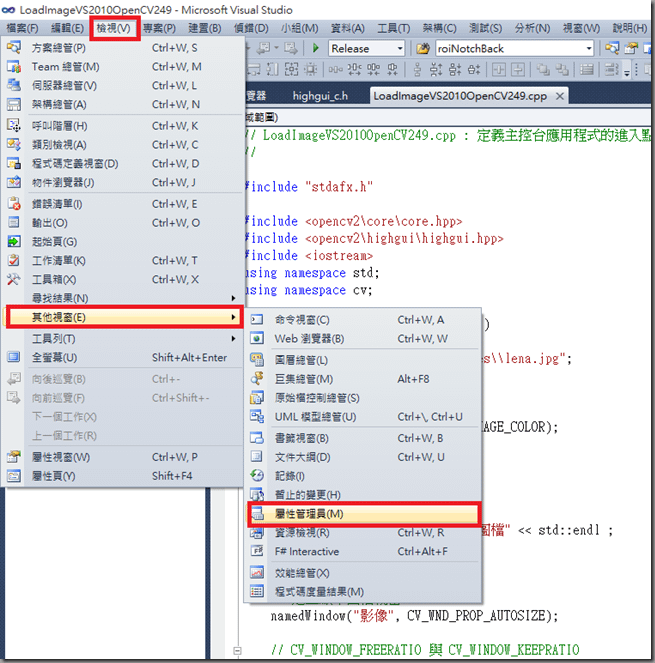Open the 專案(P) Project menu
655x663 pixels.
point(159,28)
